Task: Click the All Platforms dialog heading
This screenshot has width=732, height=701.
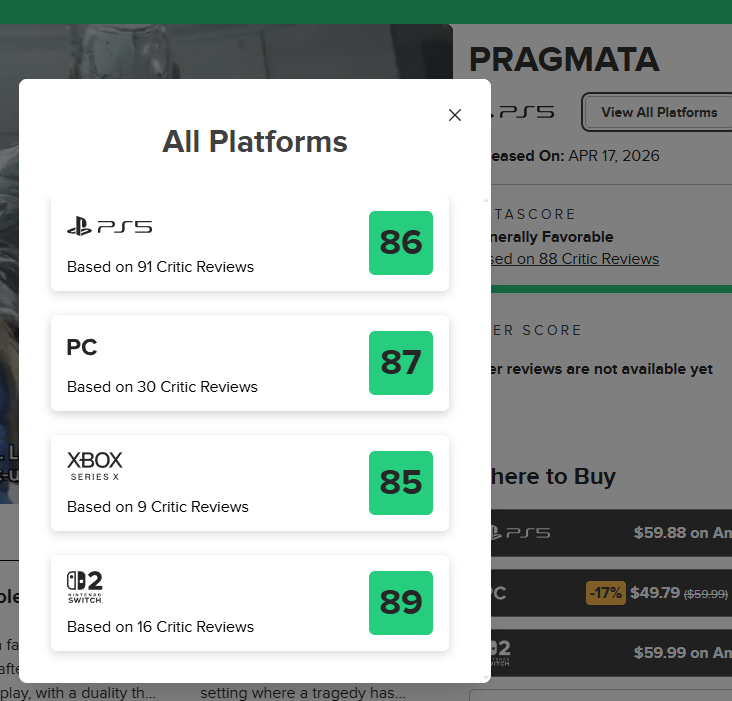Action: 255,141
